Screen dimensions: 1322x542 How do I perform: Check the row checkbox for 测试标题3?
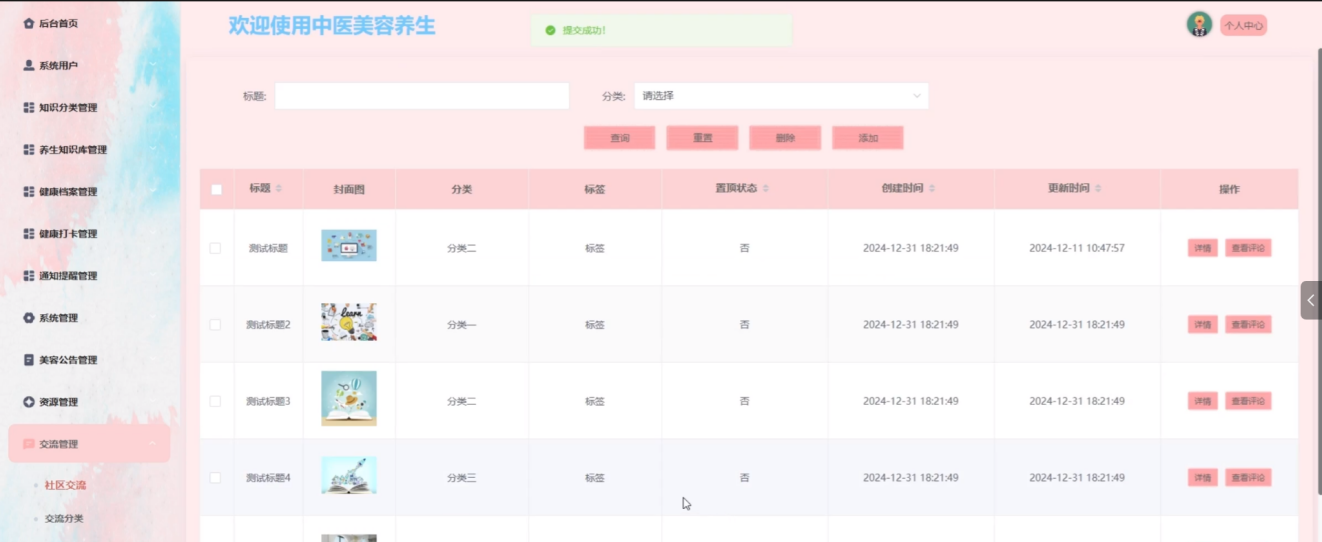[215, 401]
